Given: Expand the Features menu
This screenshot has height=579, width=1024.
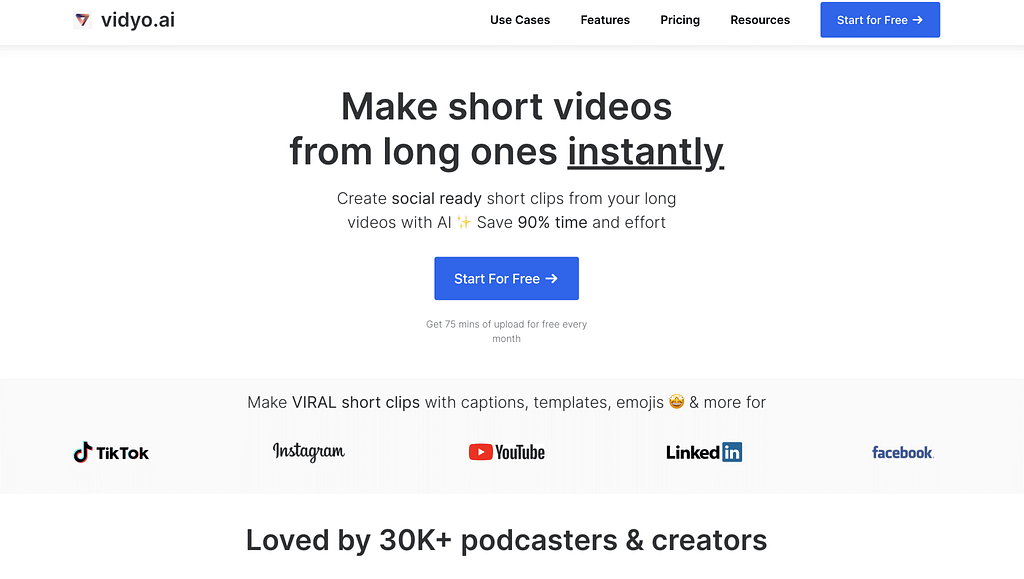Looking at the screenshot, I should coord(605,20).
